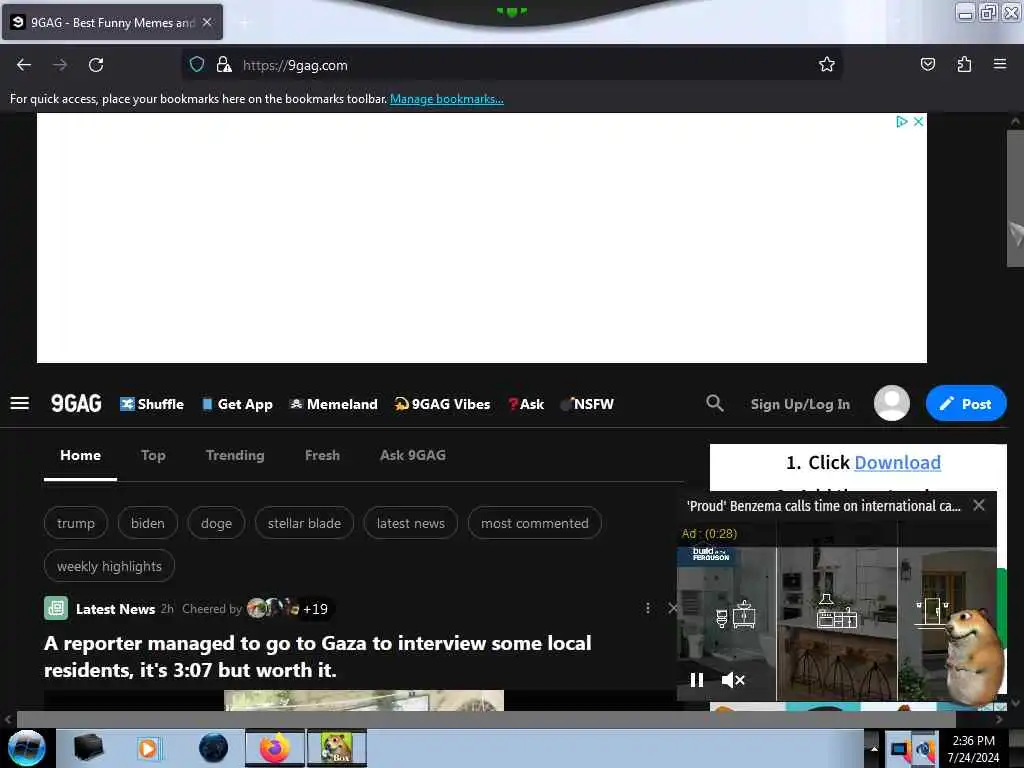Show hidden system tray icons
This screenshot has height=768, width=1024.
(x=874, y=749)
